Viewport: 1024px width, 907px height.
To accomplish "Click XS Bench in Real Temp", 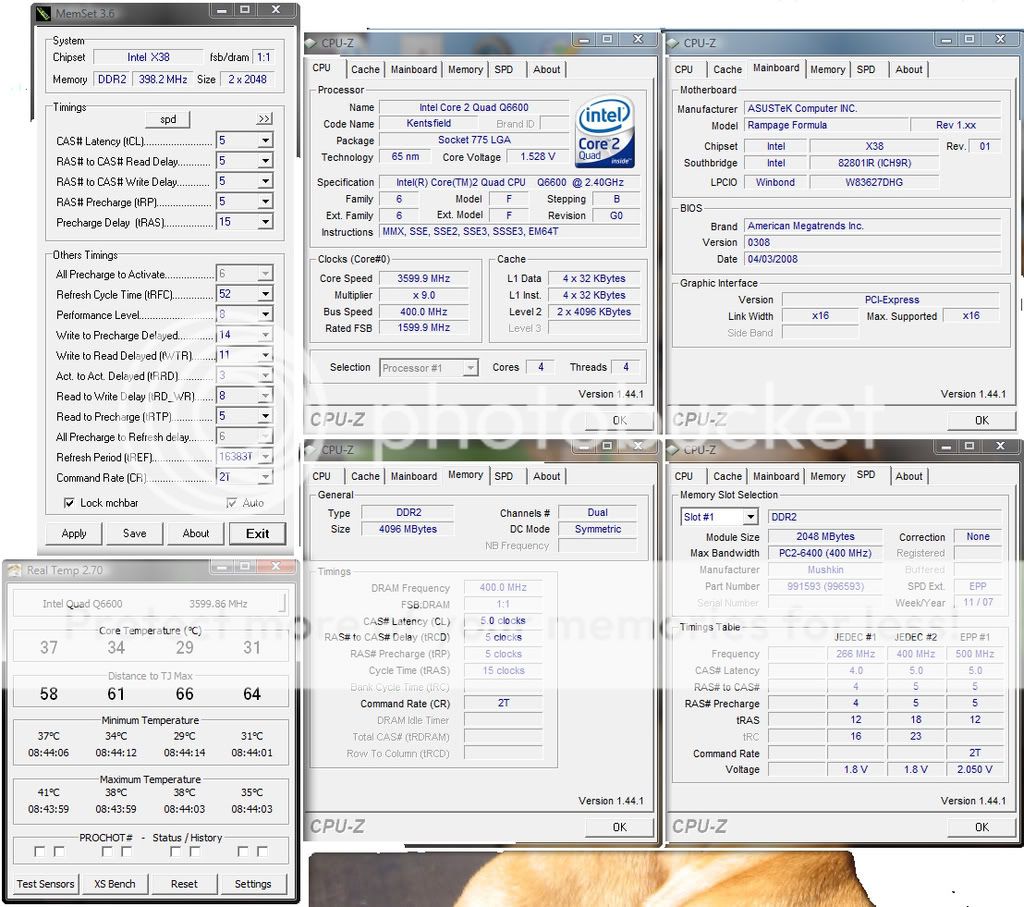I will (115, 883).
